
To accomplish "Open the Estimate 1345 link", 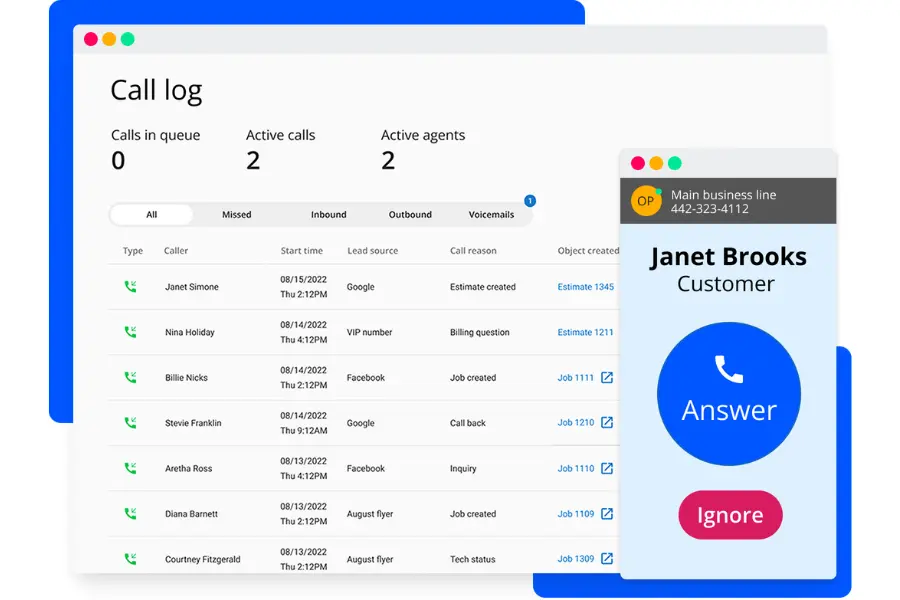I will click(x=585, y=287).
